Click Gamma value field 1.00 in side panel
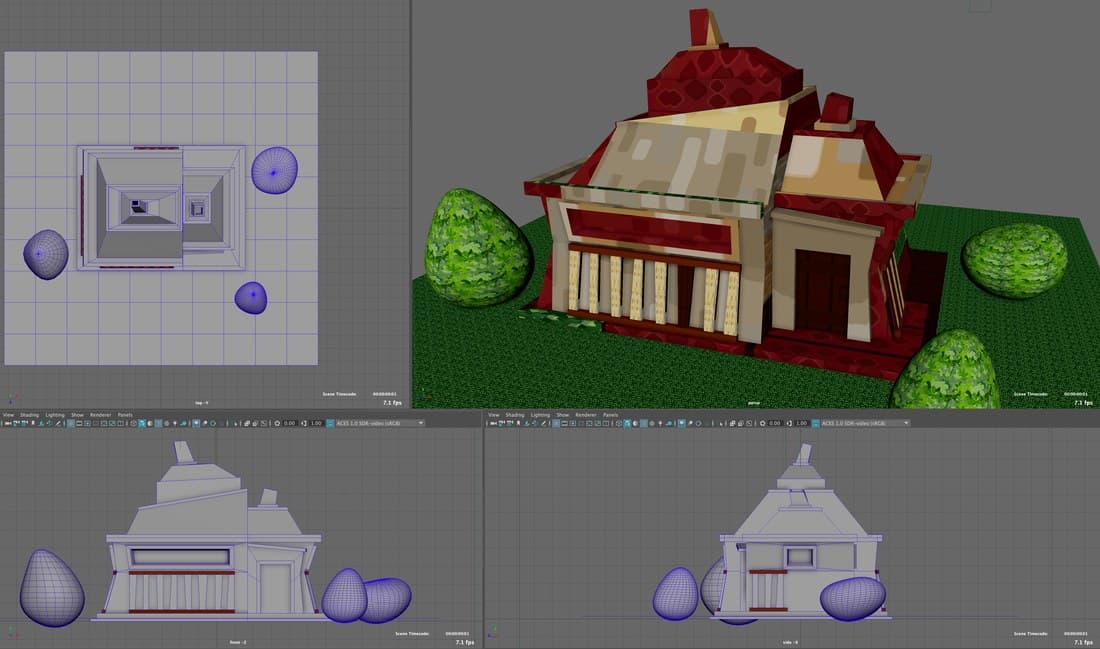The width and height of the screenshot is (1100, 649). [802, 423]
